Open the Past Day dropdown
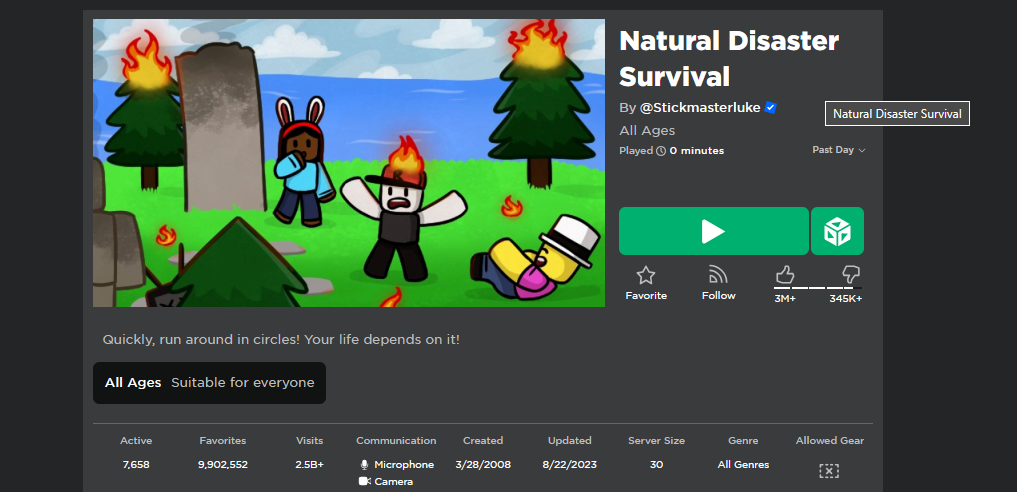The height and width of the screenshot is (492, 1017). click(839, 150)
